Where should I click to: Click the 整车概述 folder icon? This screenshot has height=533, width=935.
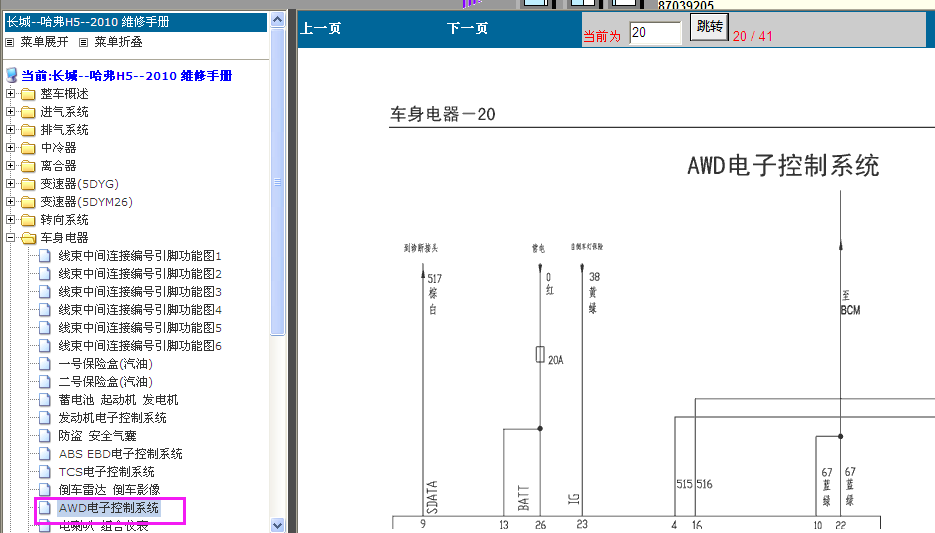pyautogui.click(x=28, y=94)
